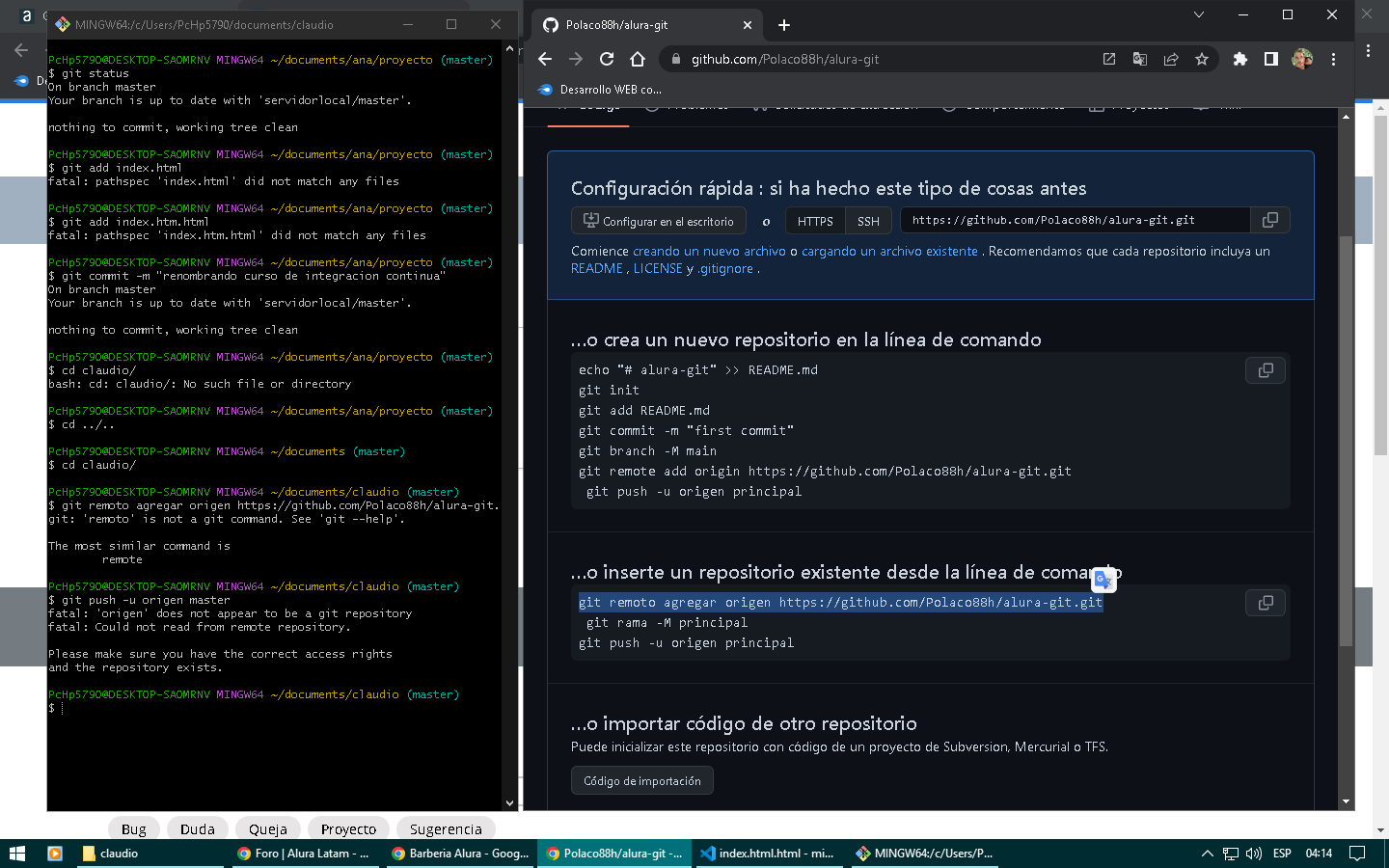Switch to MINGW64 taskbar item
This screenshot has height=868, width=1389.
coord(924,854)
